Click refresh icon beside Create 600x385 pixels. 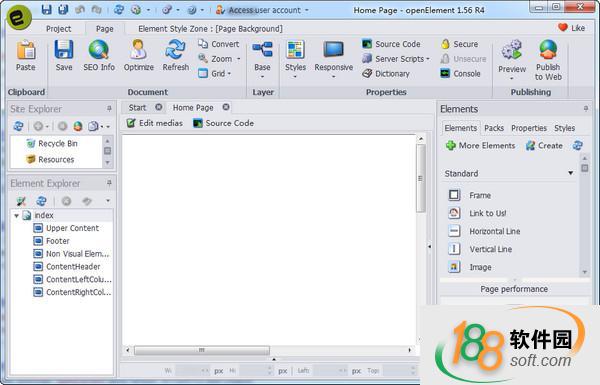577,145
